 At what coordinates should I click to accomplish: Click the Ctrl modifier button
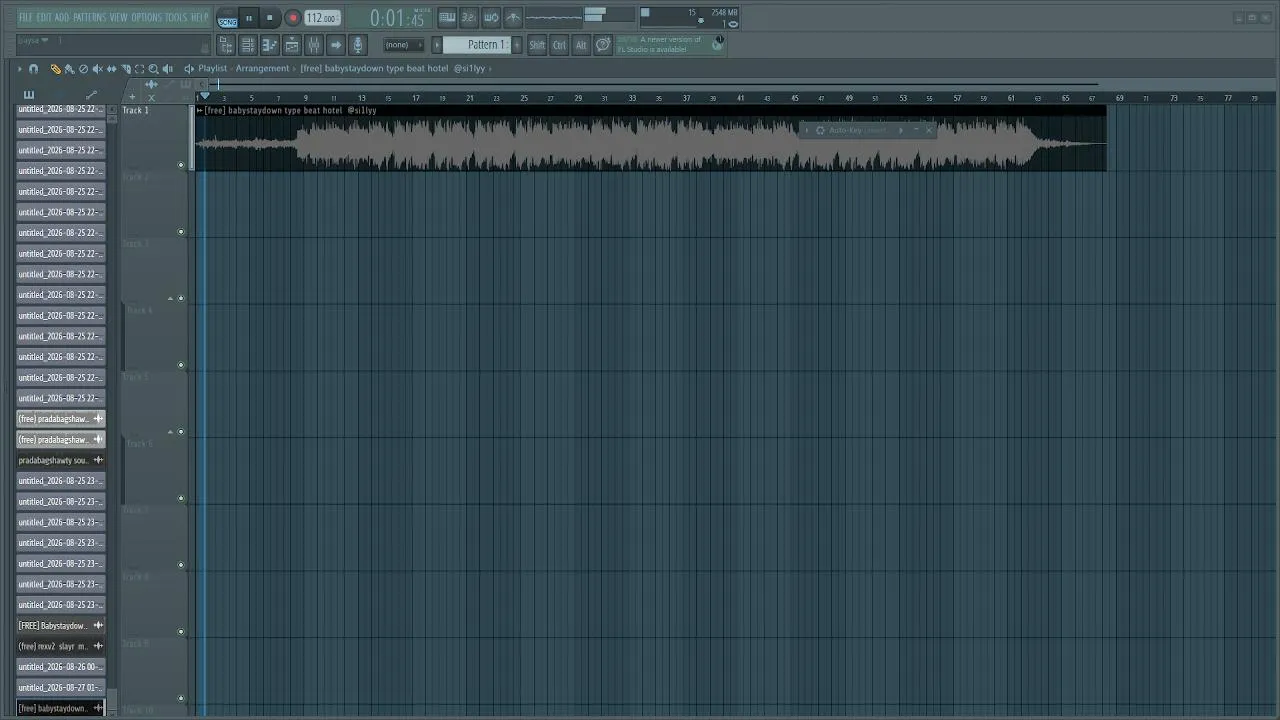[x=559, y=45]
